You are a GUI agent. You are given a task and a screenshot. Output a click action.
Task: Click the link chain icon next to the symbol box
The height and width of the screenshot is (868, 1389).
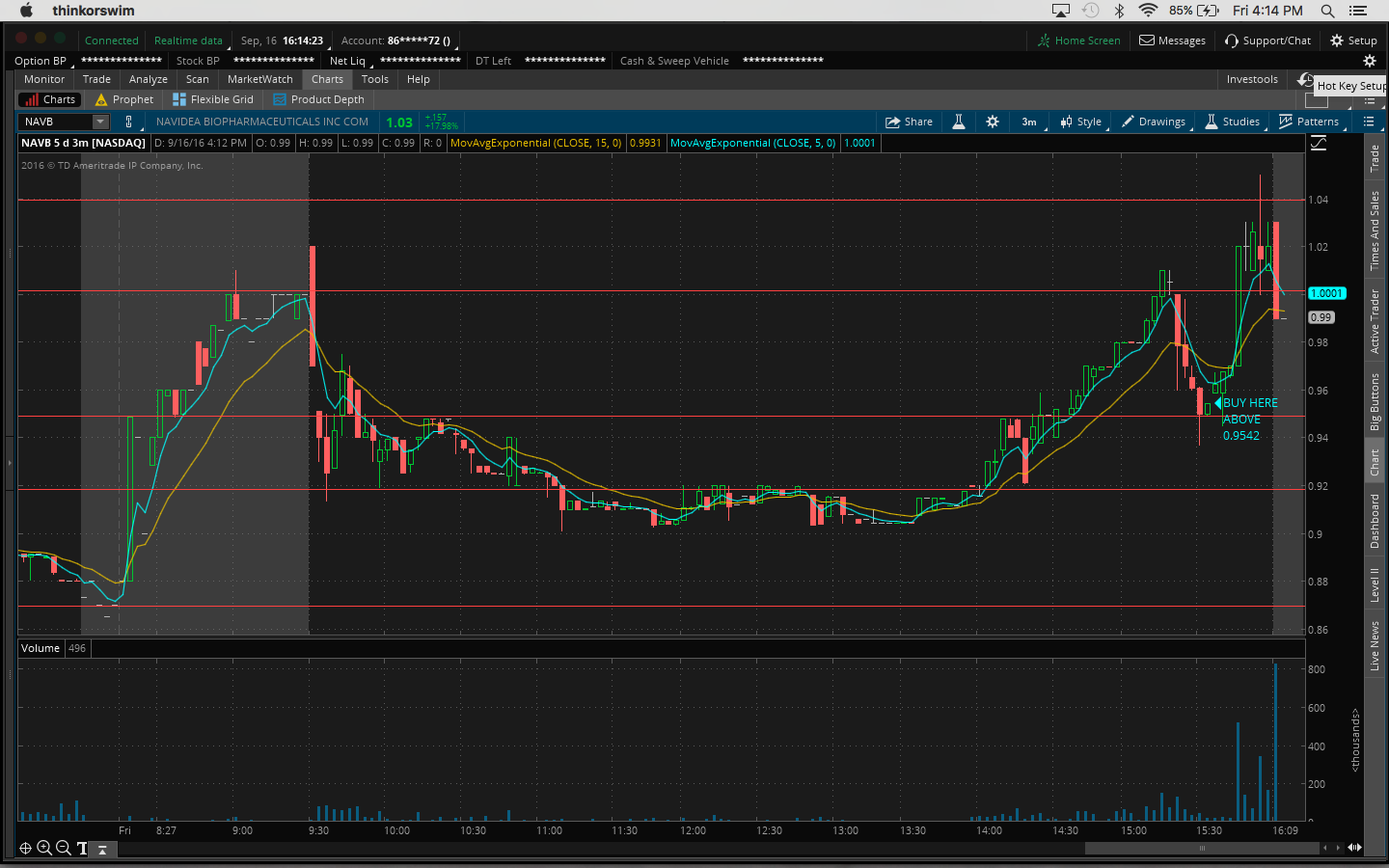pos(128,122)
